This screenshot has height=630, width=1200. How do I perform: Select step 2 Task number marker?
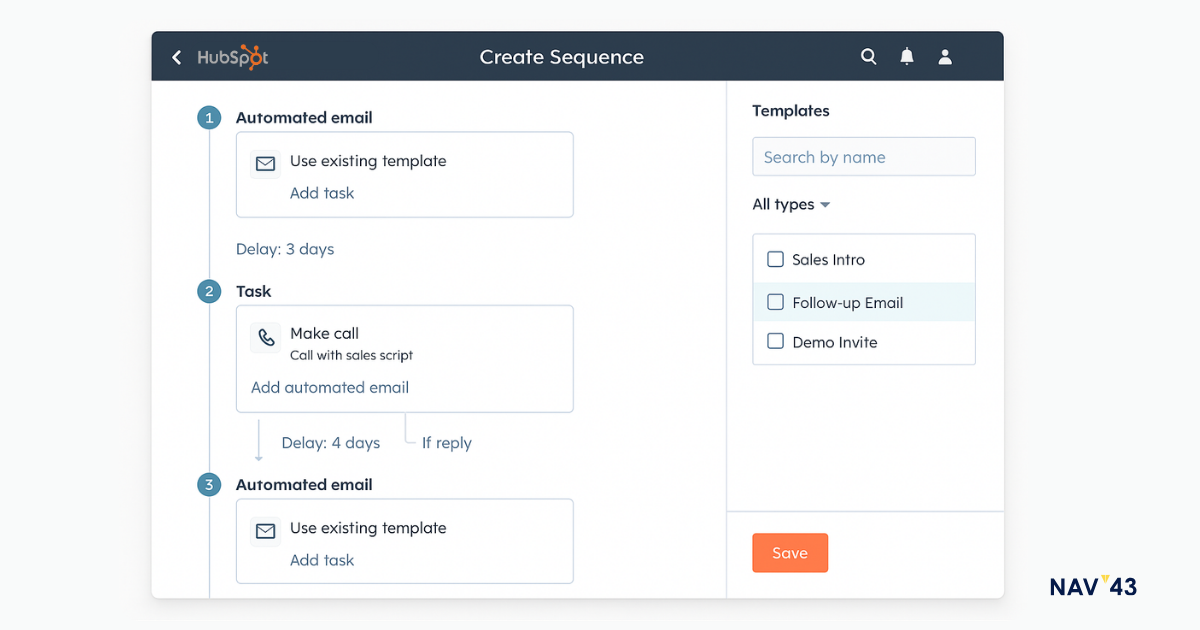[209, 292]
